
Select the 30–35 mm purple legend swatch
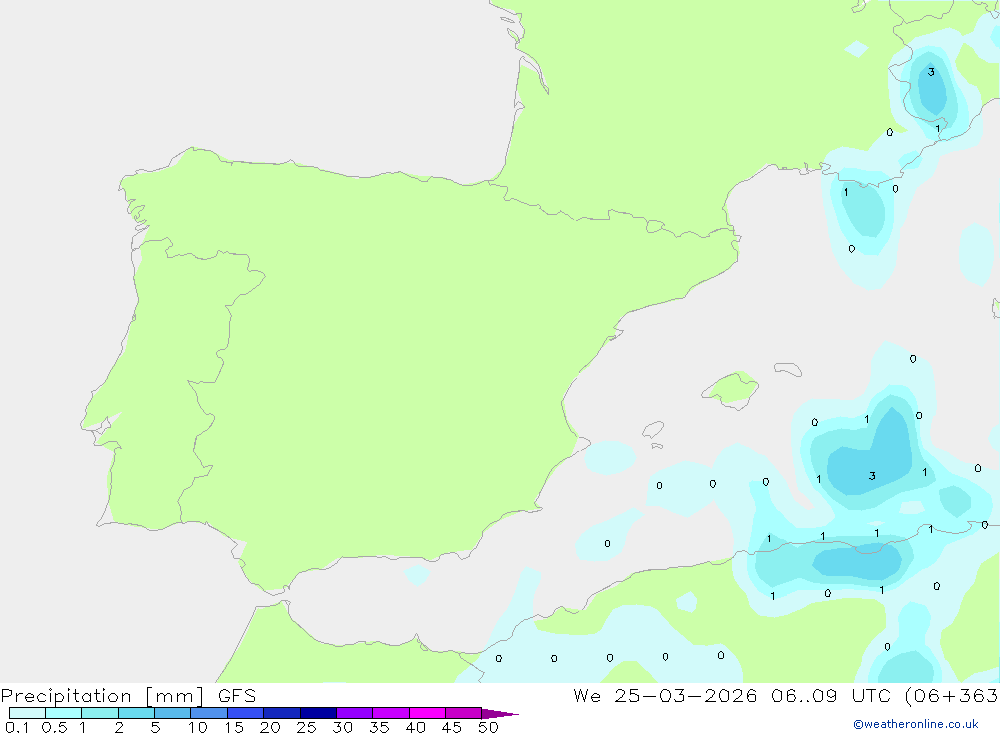click(x=355, y=713)
